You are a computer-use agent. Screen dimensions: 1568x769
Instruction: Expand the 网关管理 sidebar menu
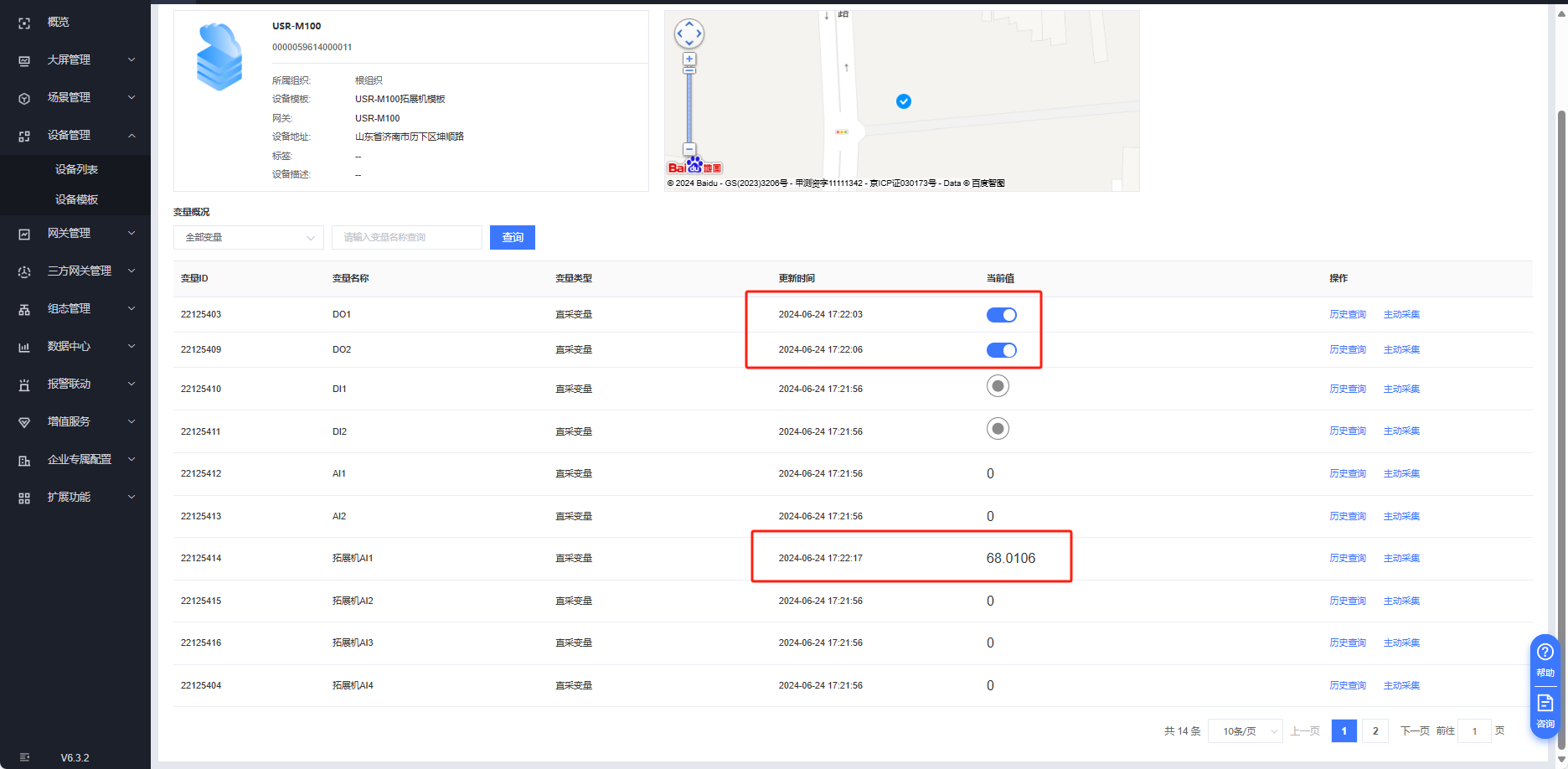click(75, 234)
